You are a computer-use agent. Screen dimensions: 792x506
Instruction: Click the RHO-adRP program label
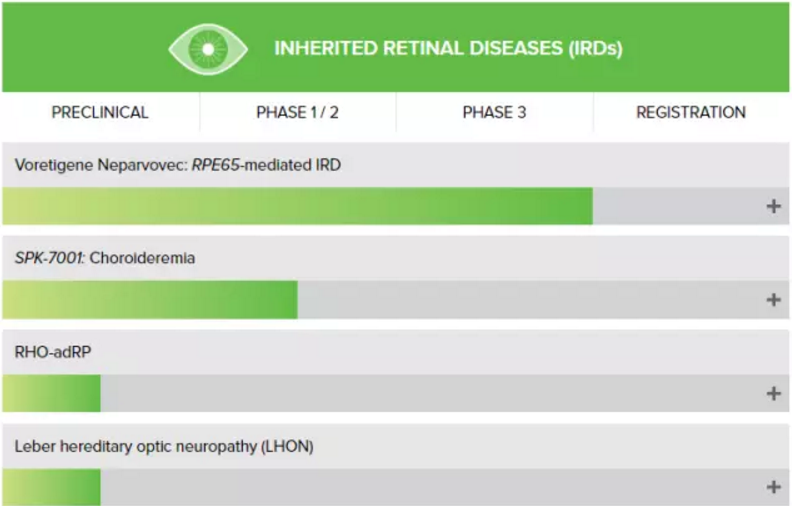[x=53, y=352]
